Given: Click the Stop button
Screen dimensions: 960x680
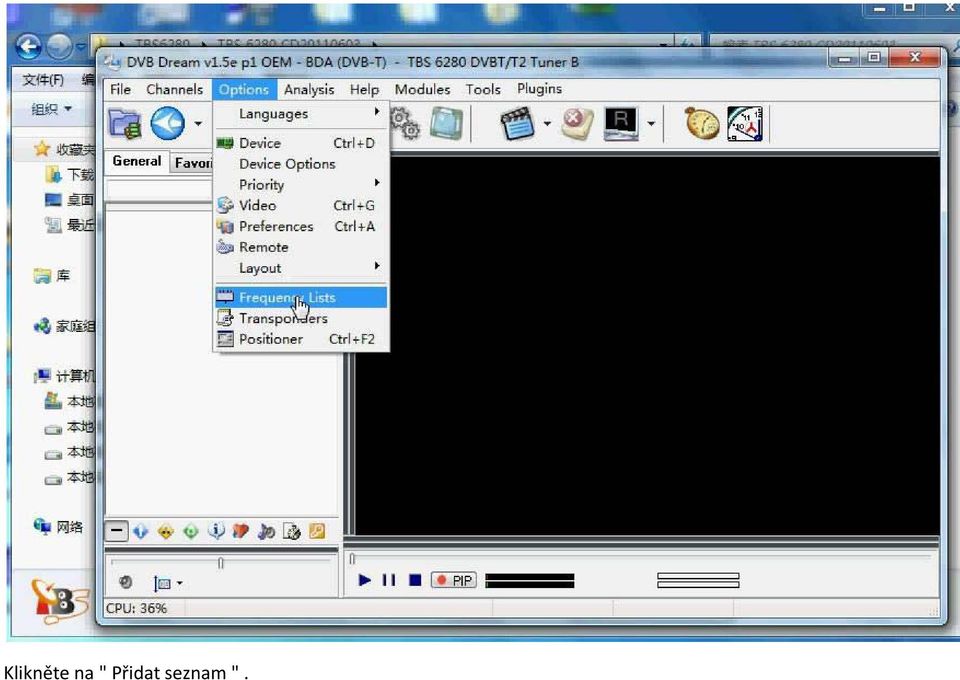Looking at the screenshot, I should point(415,580).
